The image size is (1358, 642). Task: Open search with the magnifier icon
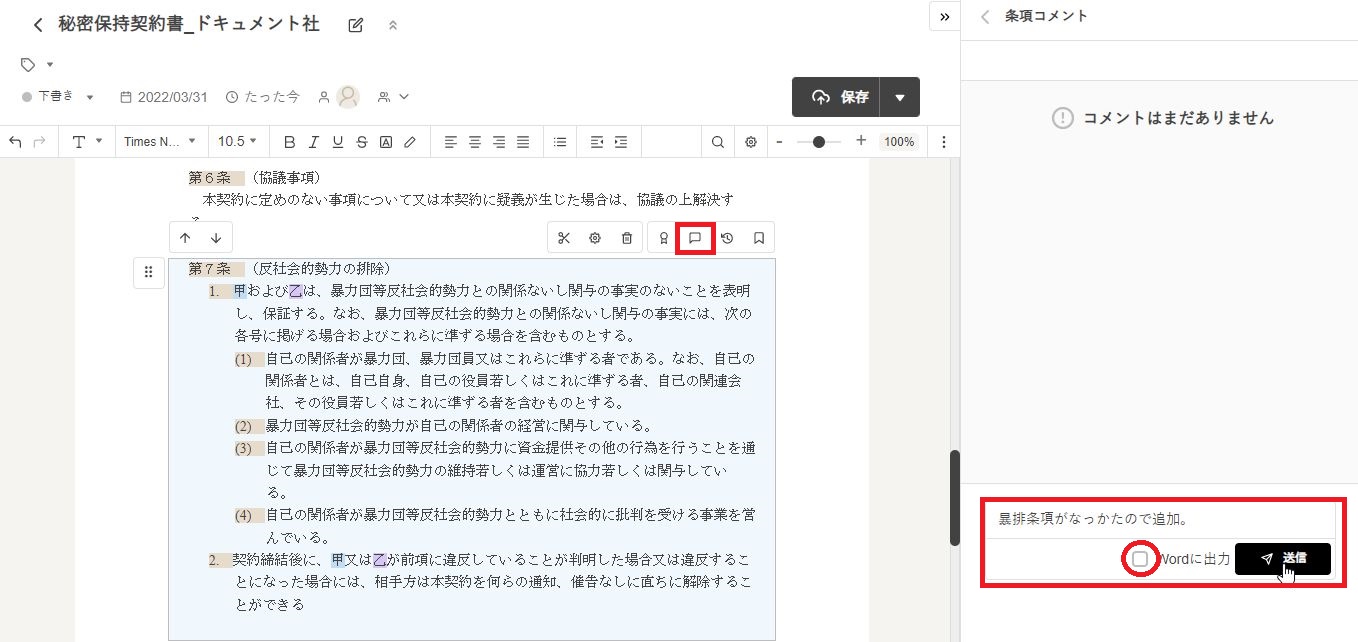click(718, 142)
